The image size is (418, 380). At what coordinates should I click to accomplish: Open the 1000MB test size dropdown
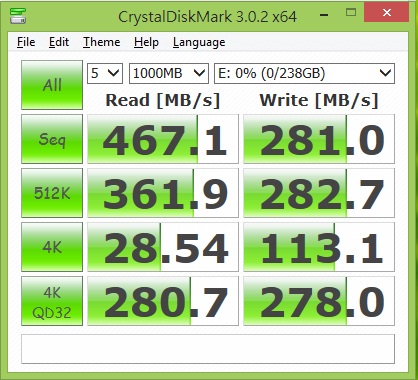pyautogui.click(x=169, y=73)
